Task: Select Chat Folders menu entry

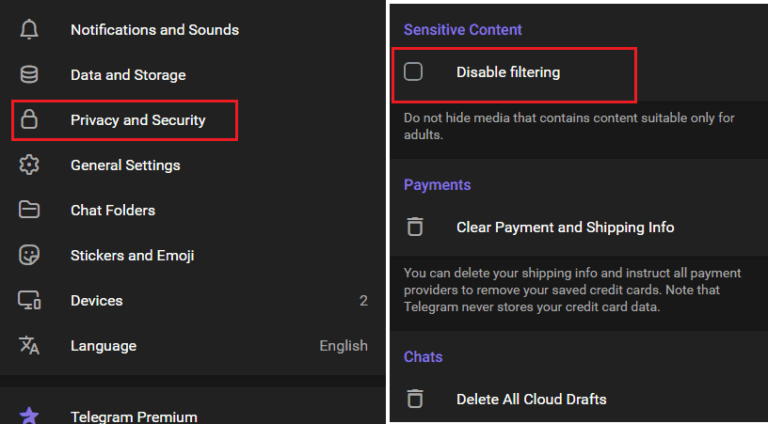Action: [x=112, y=210]
